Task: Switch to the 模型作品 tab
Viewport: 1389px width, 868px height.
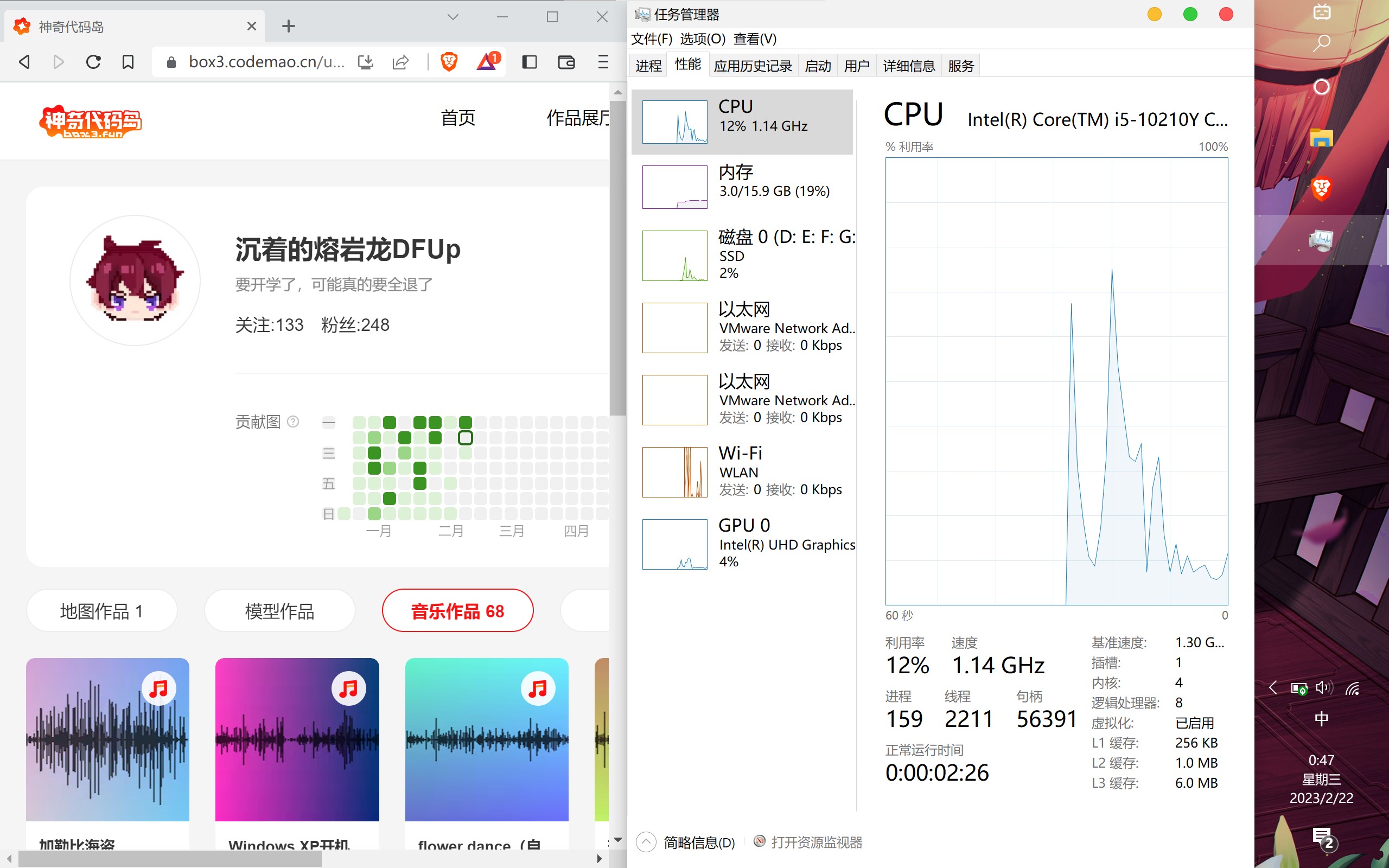Action: [279, 611]
